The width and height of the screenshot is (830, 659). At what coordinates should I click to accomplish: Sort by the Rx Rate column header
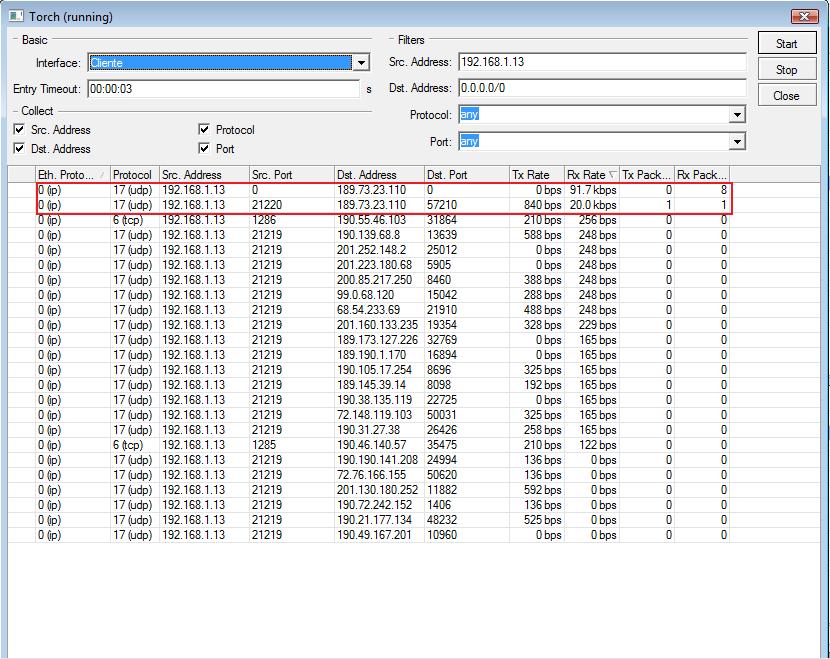point(592,175)
